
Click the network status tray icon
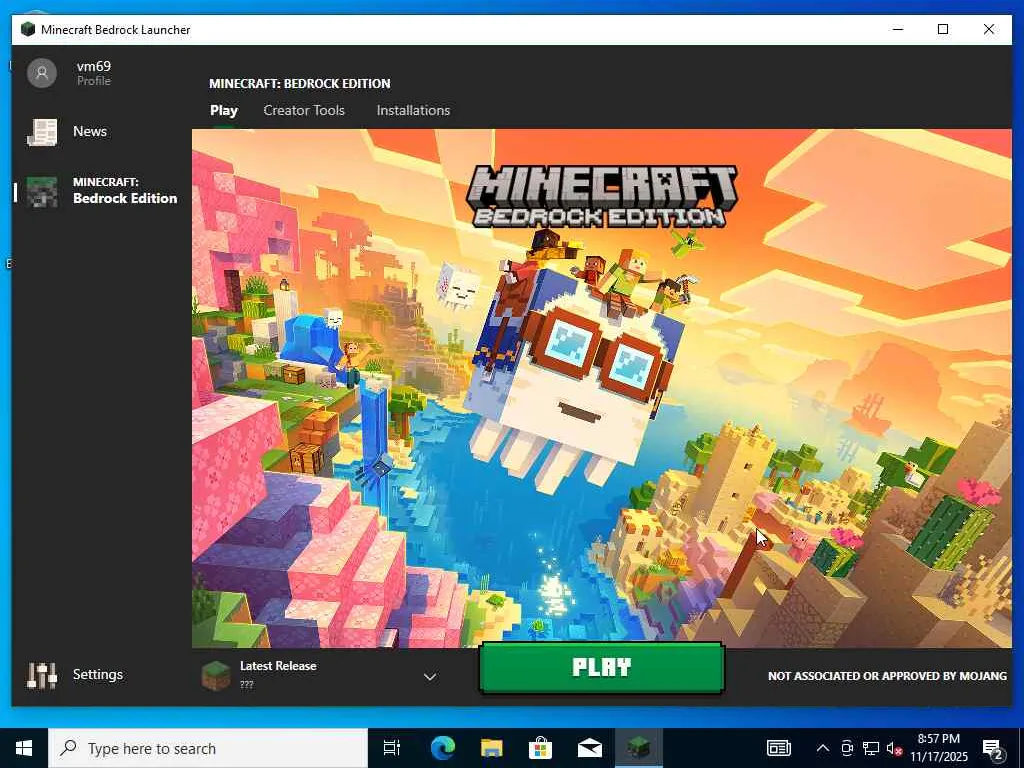[x=871, y=748]
